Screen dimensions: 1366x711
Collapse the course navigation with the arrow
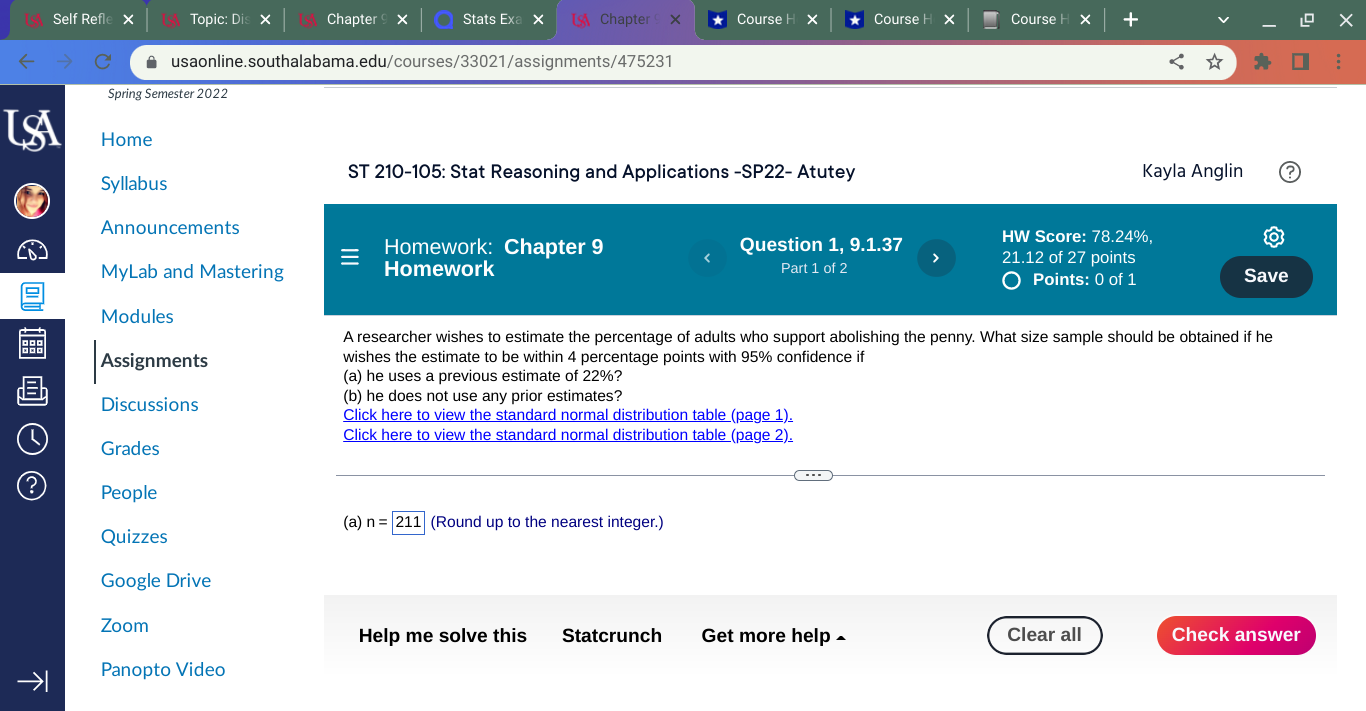click(33, 681)
